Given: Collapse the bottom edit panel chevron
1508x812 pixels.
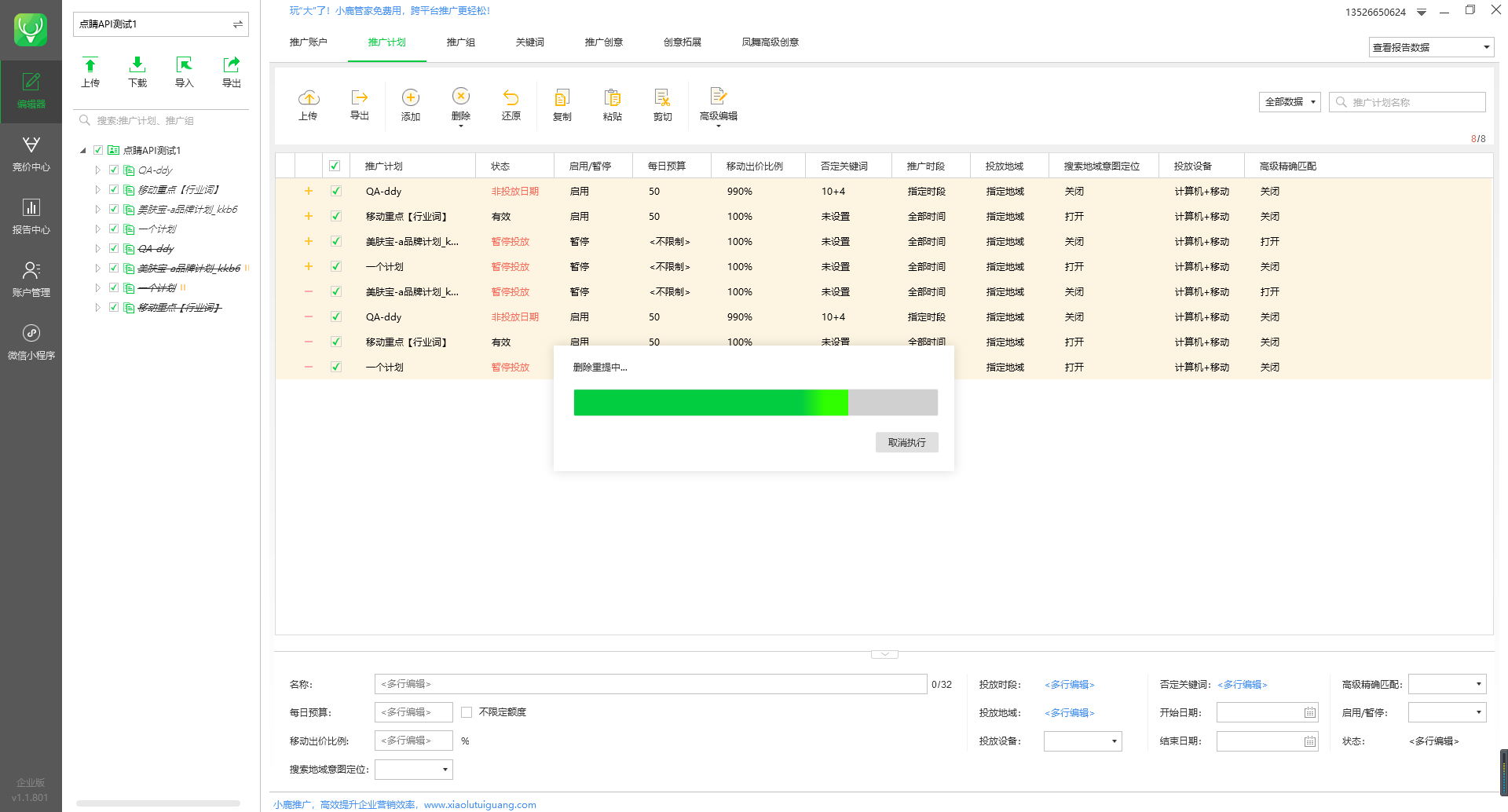Looking at the screenshot, I should (884, 654).
